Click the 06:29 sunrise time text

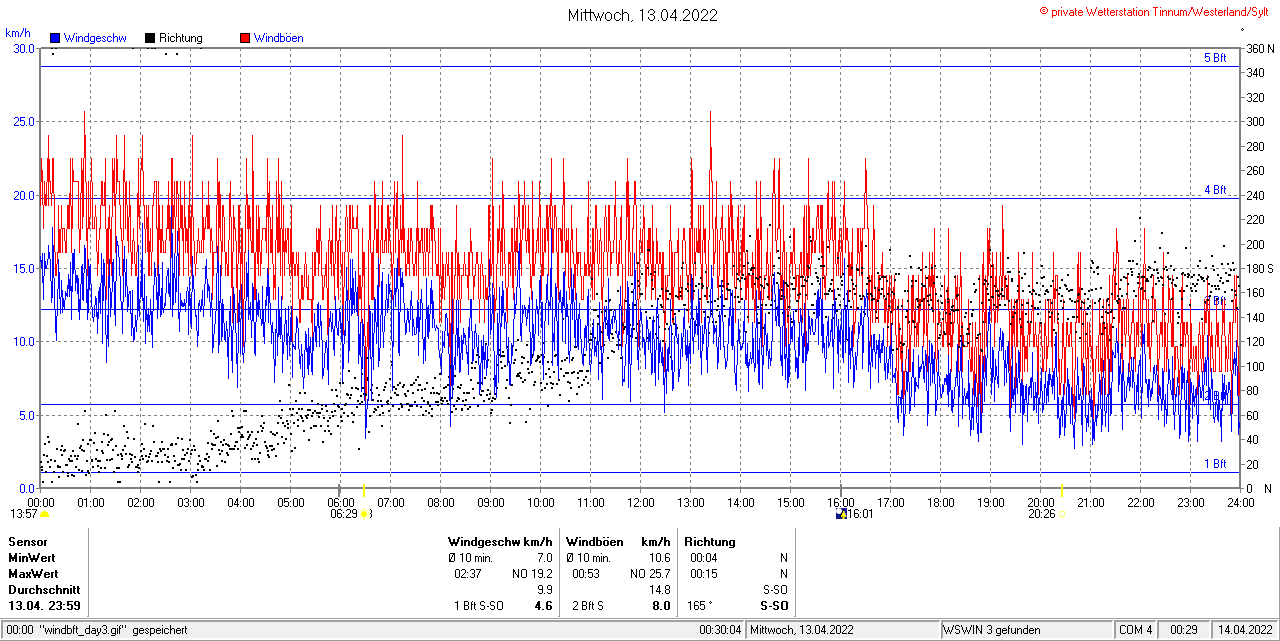tap(343, 514)
